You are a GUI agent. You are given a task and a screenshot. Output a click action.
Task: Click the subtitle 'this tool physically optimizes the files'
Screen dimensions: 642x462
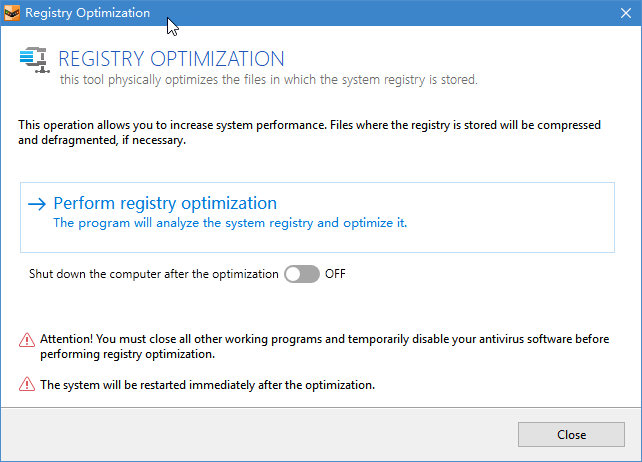coord(268,79)
